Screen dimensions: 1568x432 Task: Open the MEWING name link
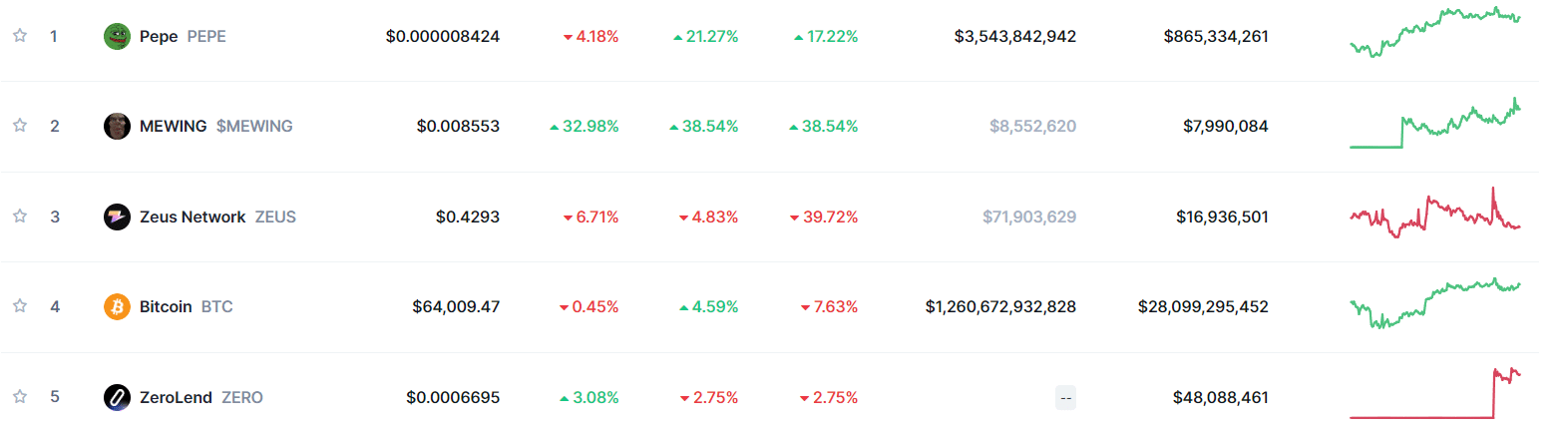tap(174, 127)
